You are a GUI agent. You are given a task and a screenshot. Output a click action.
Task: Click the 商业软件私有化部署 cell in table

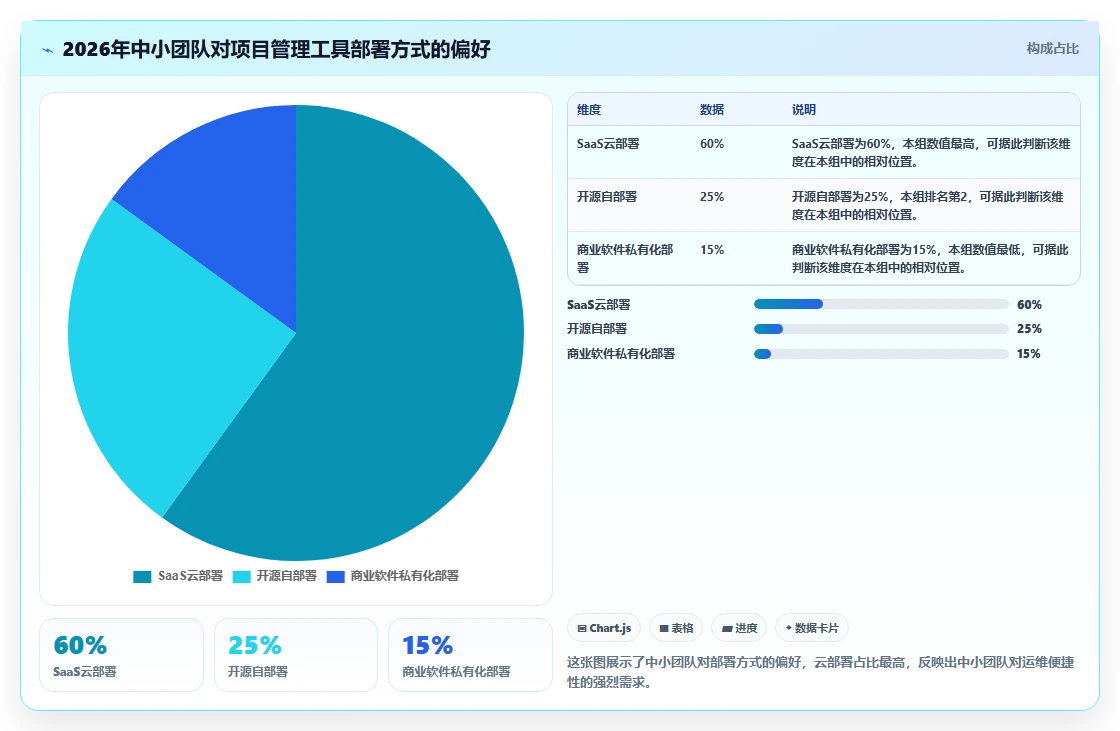625,258
